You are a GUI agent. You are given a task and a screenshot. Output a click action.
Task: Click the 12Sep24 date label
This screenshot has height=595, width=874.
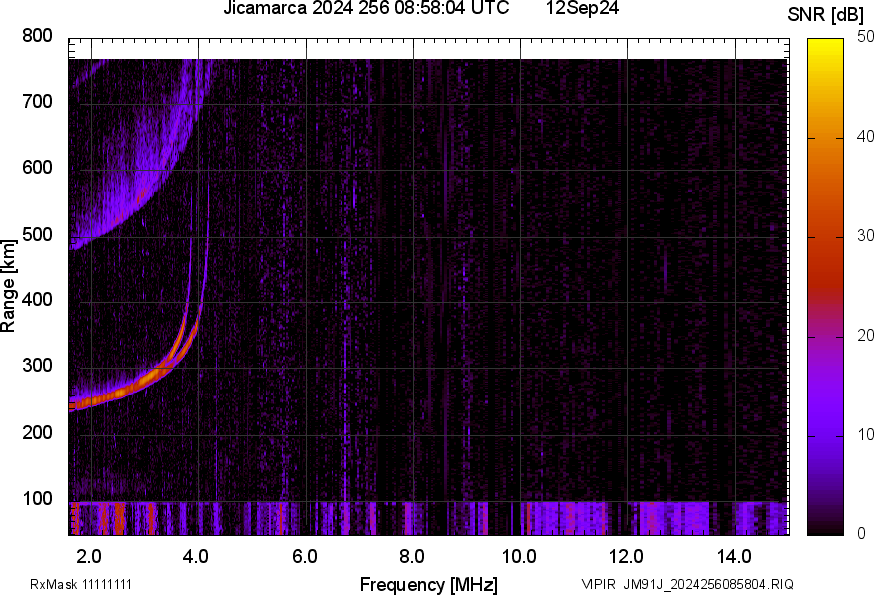click(x=583, y=9)
